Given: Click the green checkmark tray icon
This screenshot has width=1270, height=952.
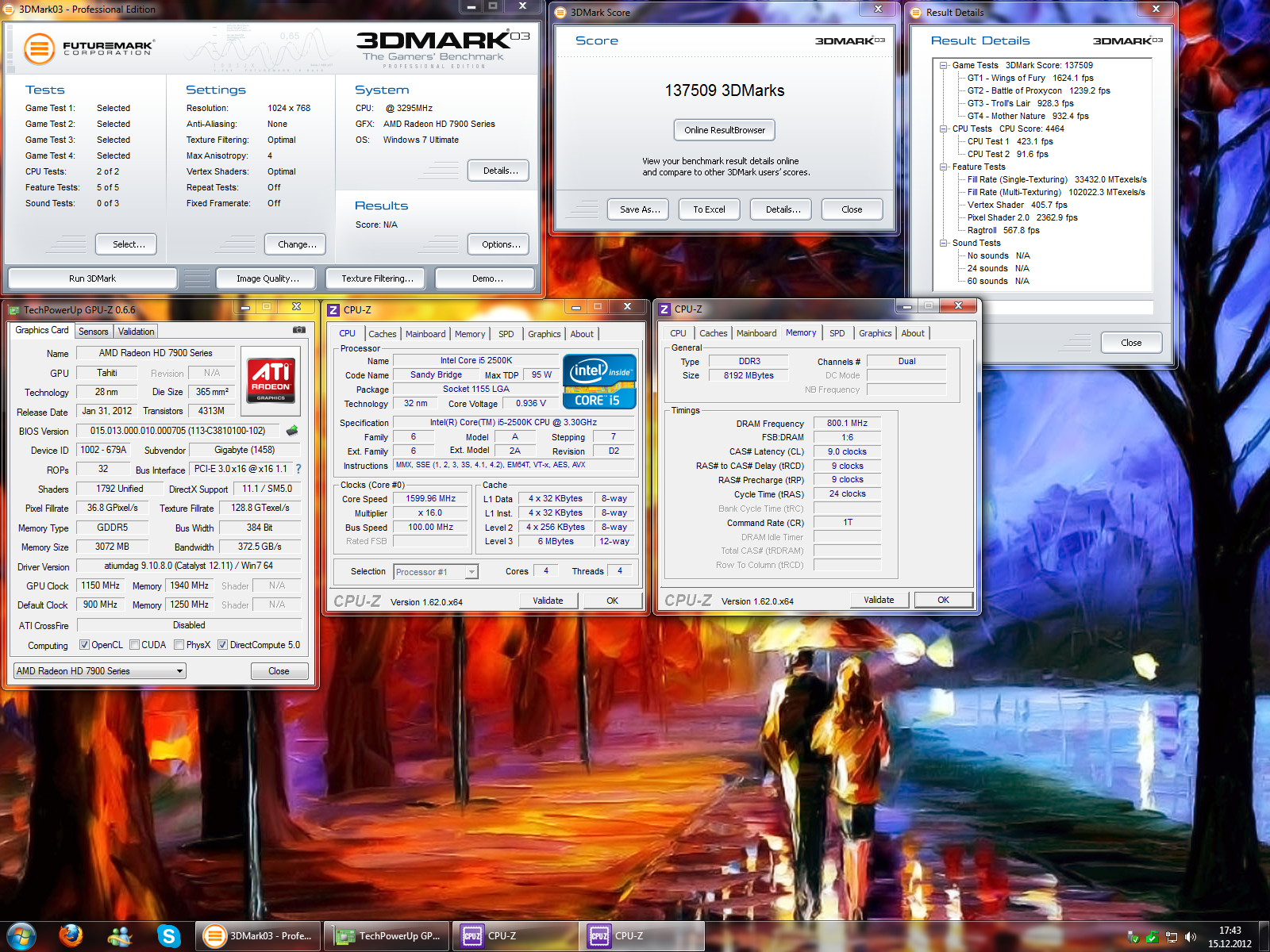Looking at the screenshot, I should (1153, 937).
